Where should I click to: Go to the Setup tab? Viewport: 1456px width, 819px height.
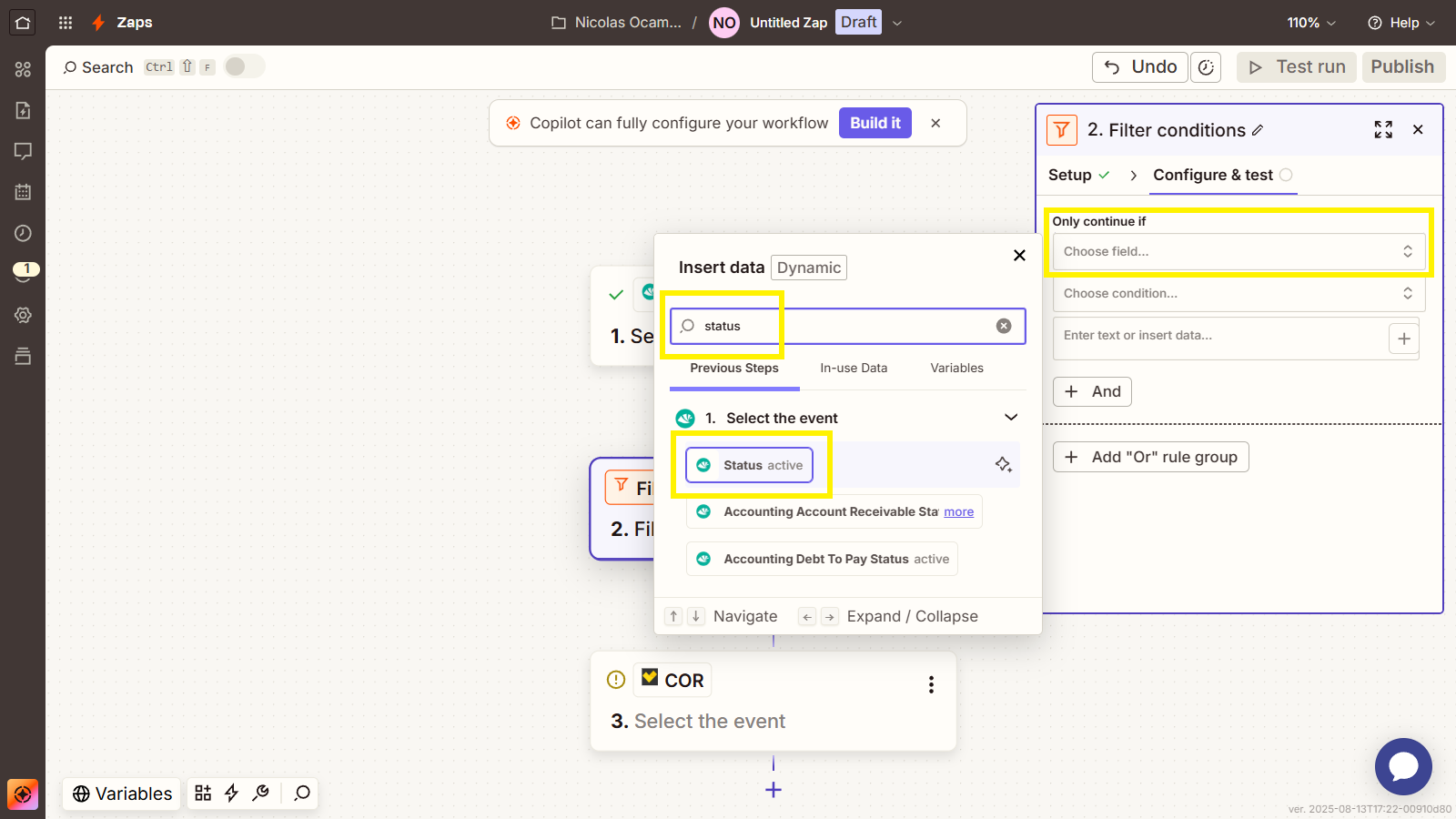1079,175
